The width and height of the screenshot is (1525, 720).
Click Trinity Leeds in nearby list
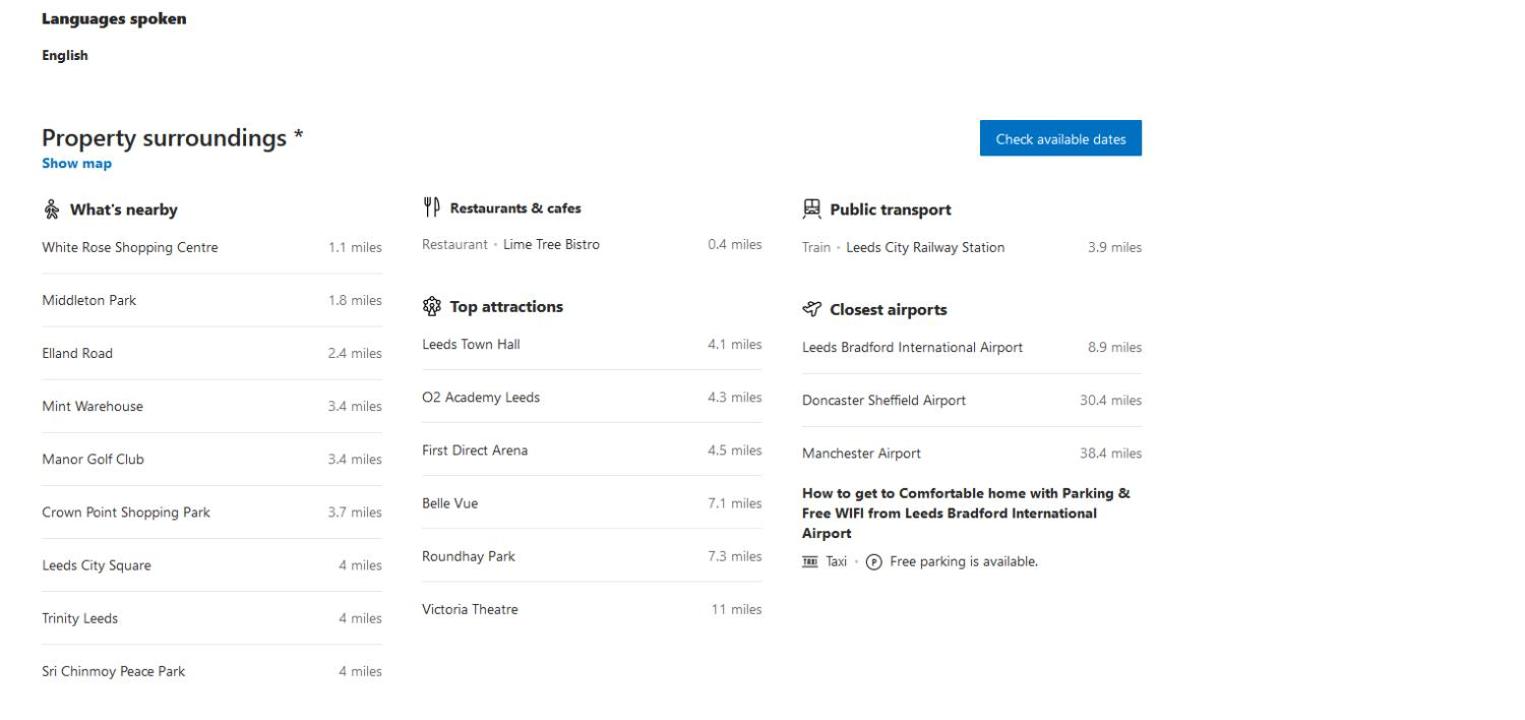(212, 619)
